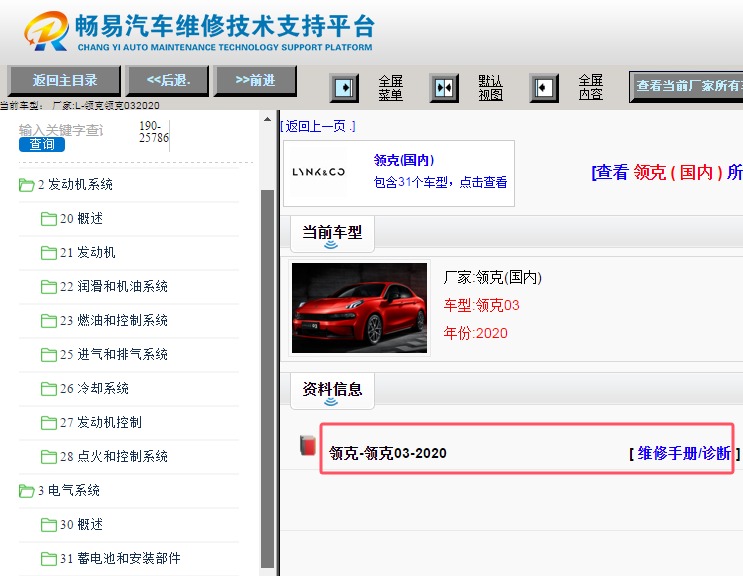
Task: Open the 27 发动机控制 tree item
Action: pyautogui.click(x=101, y=423)
